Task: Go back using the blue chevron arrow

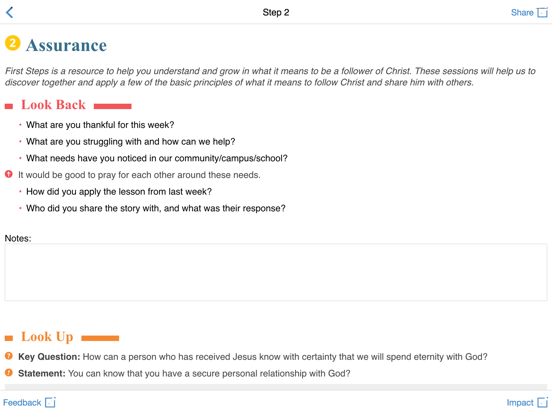Action: [10, 12]
